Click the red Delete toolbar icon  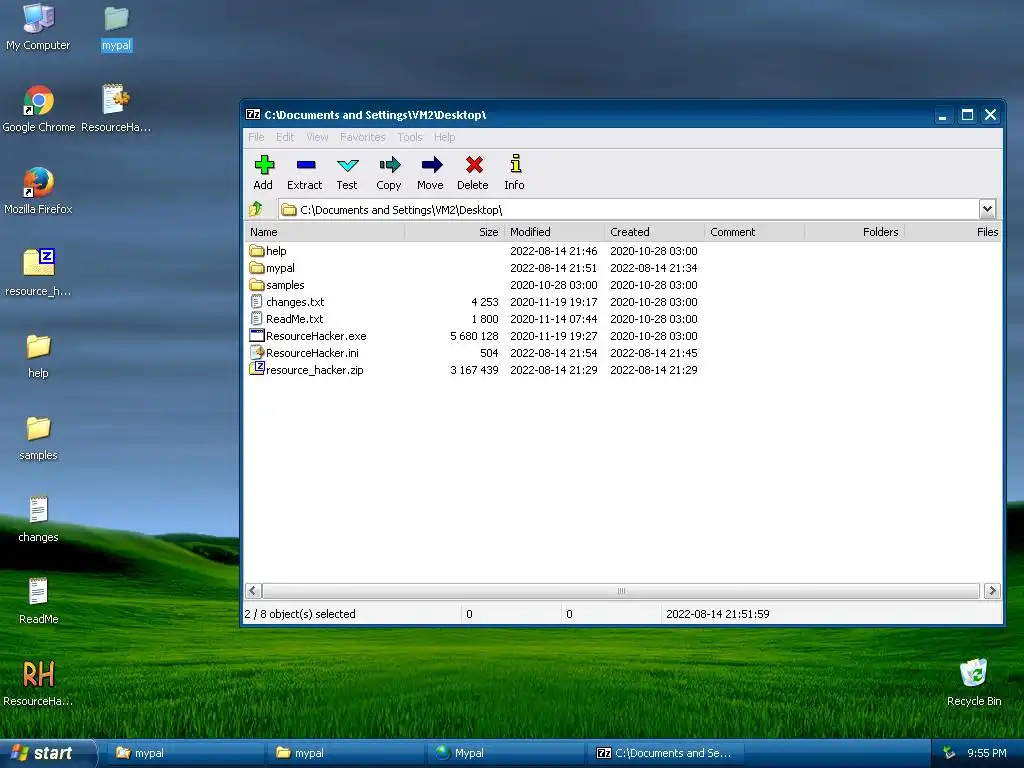tap(473, 172)
